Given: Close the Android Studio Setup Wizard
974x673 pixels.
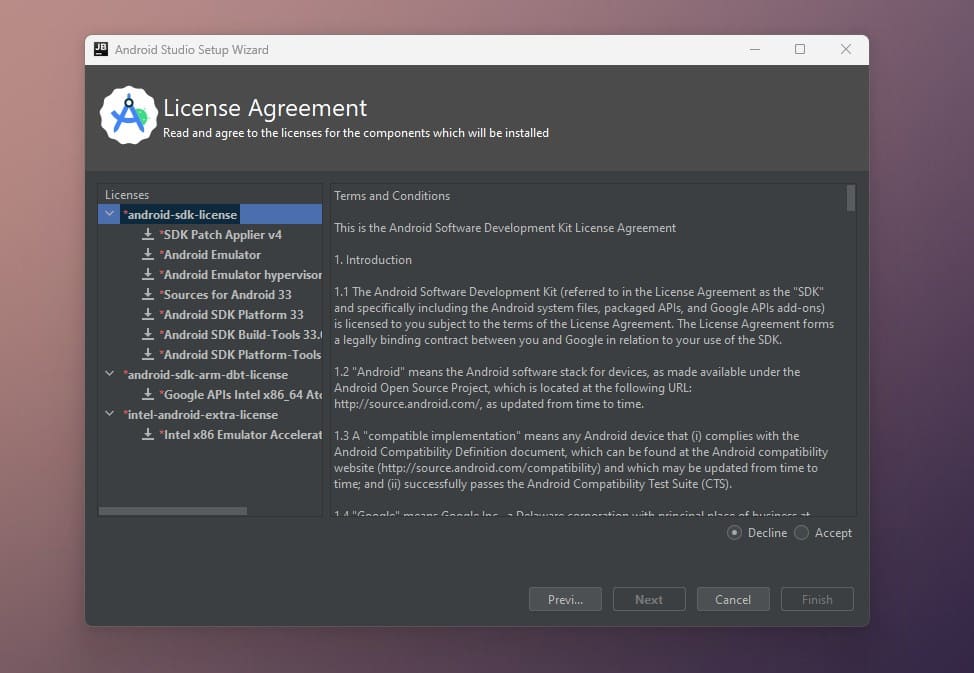Looking at the screenshot, I should click(x=845, y=49).
